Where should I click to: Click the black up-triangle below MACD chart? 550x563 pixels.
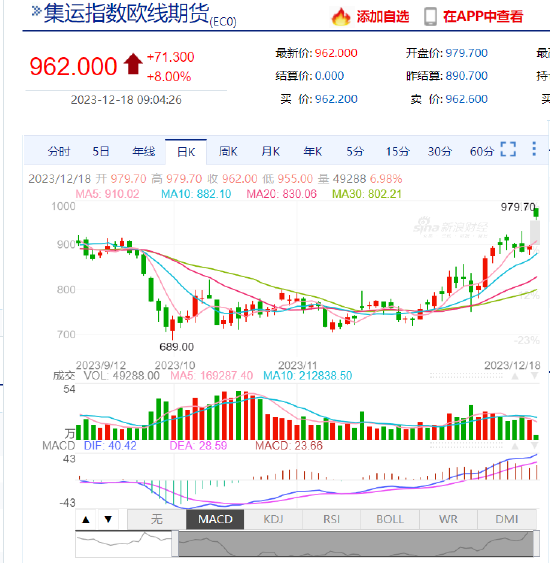86,519
